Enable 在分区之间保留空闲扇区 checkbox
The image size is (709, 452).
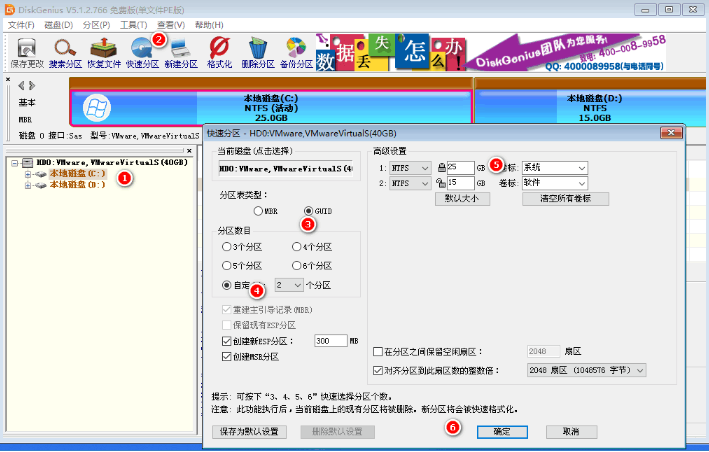(378, 351)
